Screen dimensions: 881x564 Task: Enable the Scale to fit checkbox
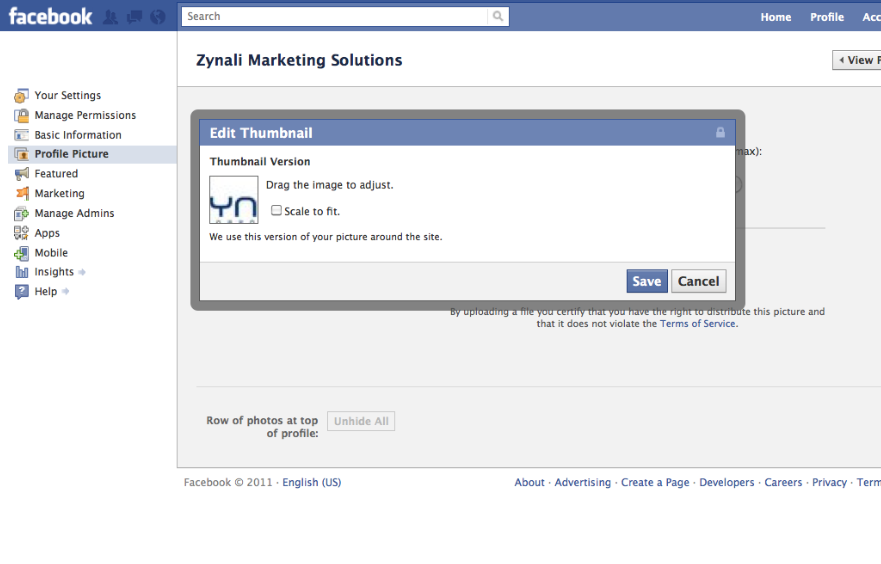[x=276, y=210]
